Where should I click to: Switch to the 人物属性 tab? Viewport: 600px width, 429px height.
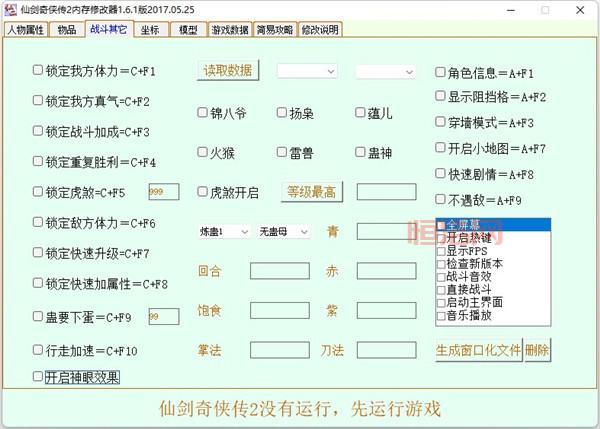[25, 30]
